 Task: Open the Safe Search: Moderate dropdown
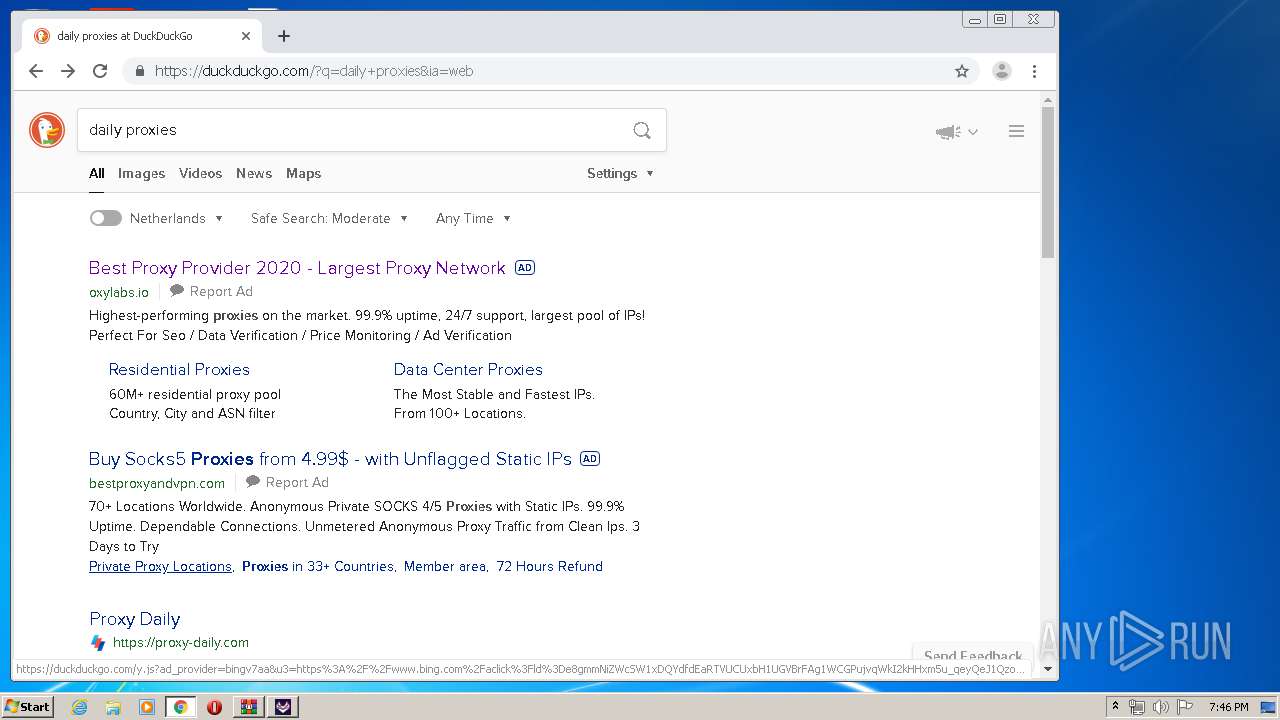click(x=330, y=218)
